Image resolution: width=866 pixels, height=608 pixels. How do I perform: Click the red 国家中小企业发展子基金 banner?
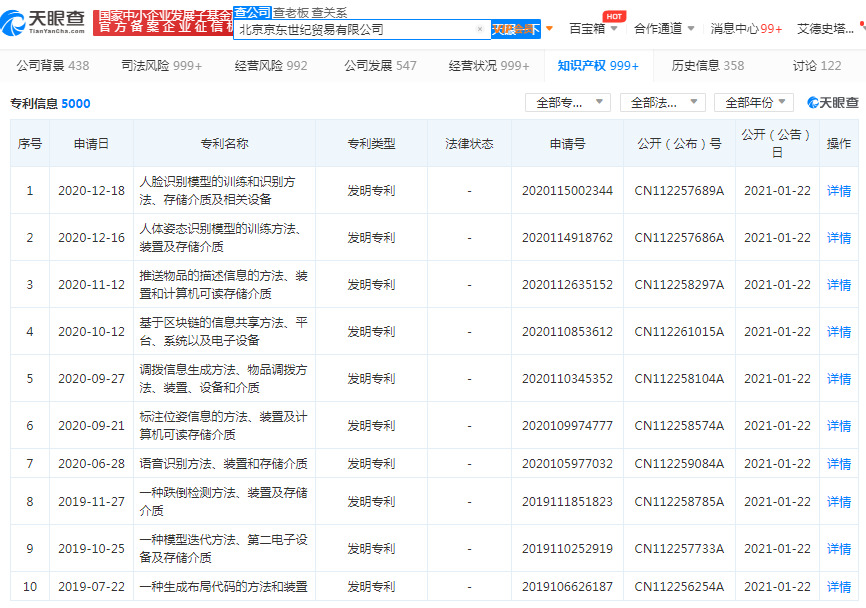[x=163, y=22]
